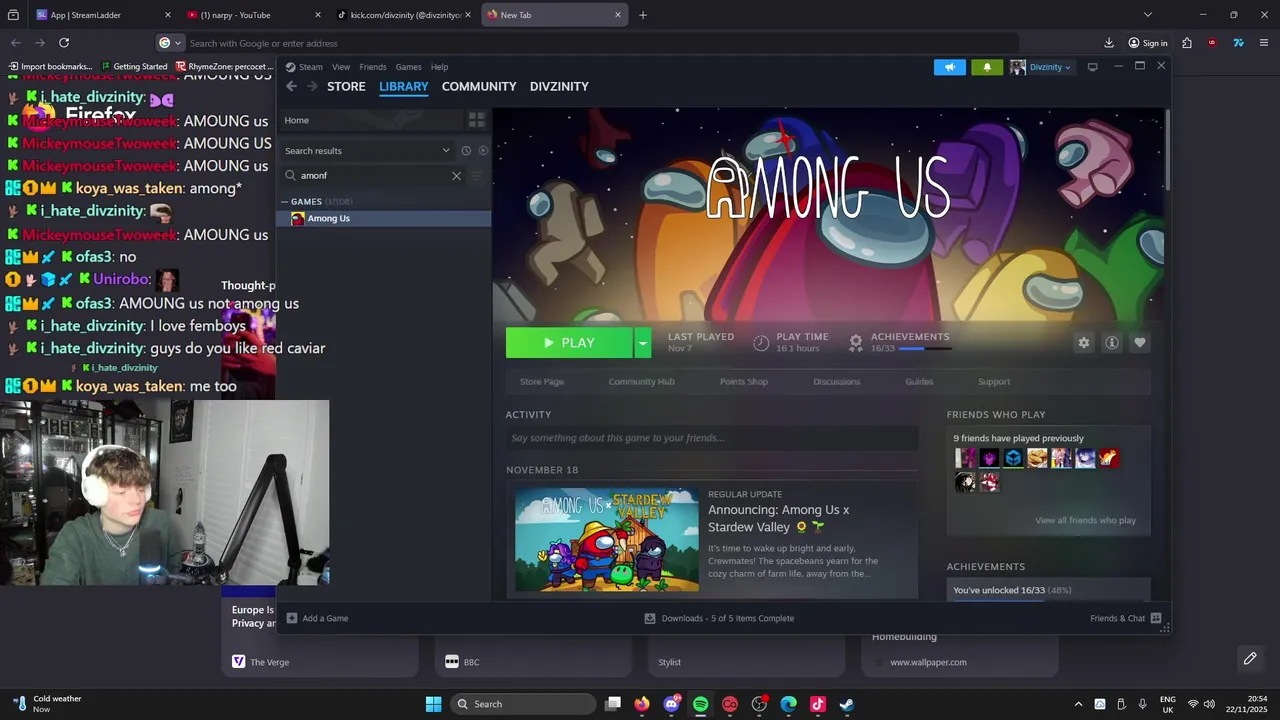Select Among Us in the games list
Viewport: 1280px width, 720px height.
(386, 218)
